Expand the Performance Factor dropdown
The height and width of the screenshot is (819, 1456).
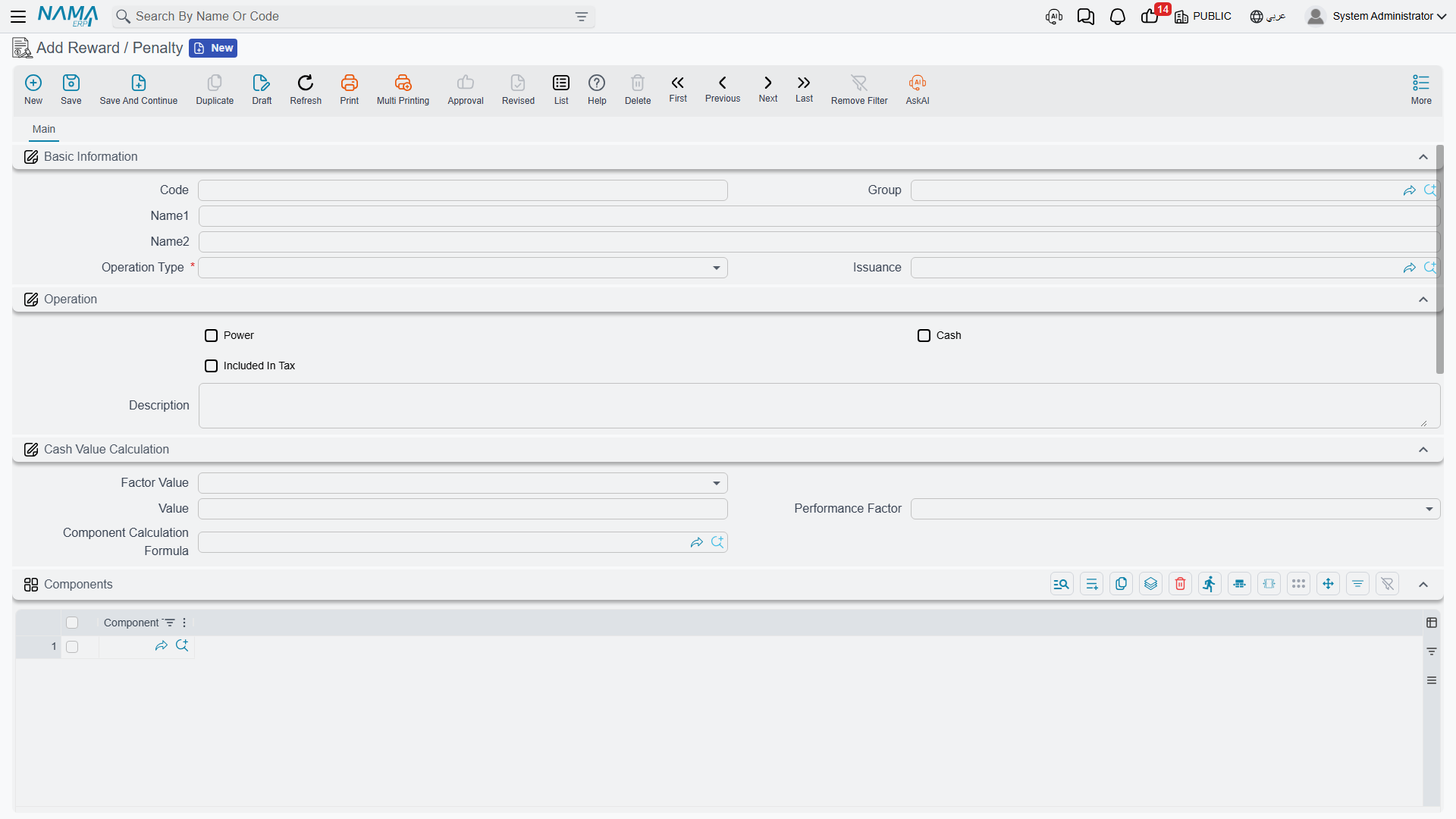[1175, 509]
